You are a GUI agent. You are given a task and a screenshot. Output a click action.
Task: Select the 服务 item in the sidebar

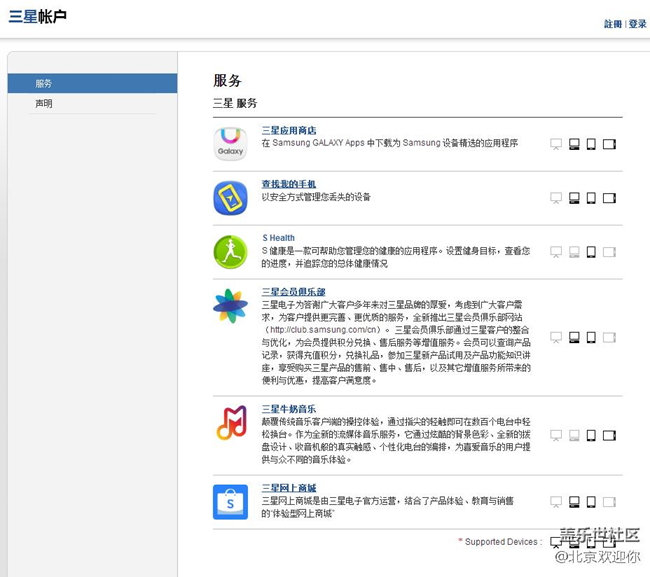pos(92,83)
